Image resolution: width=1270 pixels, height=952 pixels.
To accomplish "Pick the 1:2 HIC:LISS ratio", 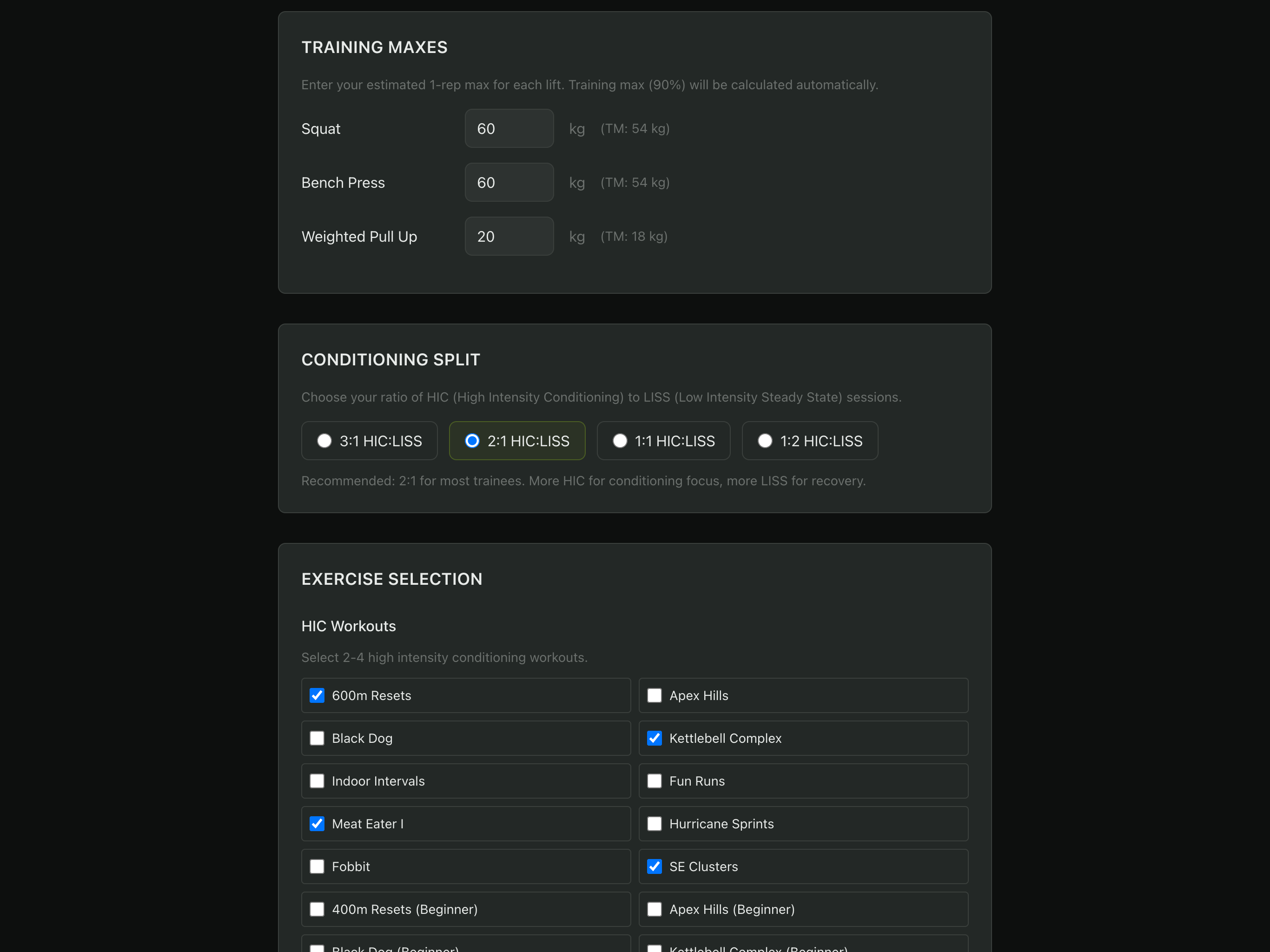I will [765, 441].
